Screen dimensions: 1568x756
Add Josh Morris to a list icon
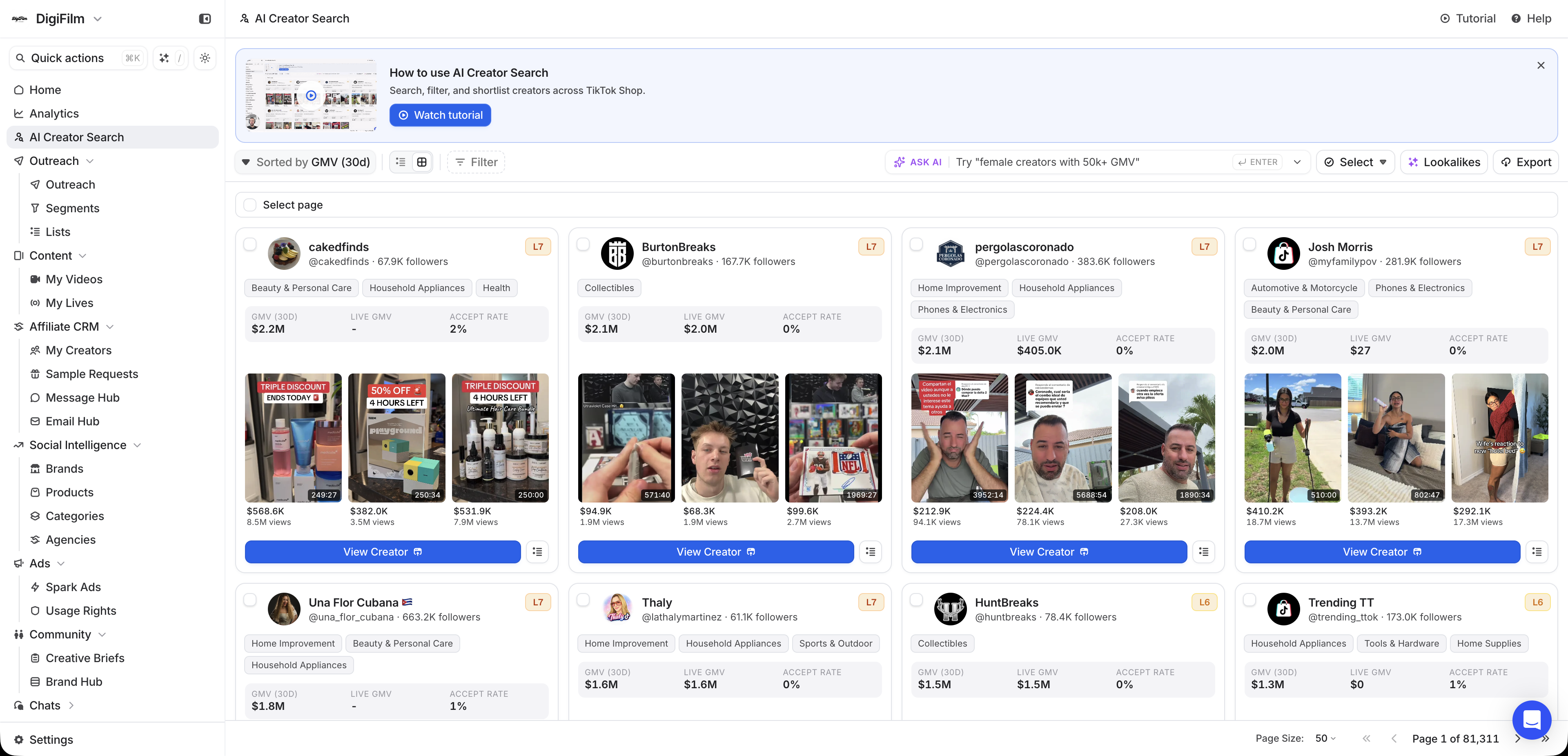coord(1537,551)
